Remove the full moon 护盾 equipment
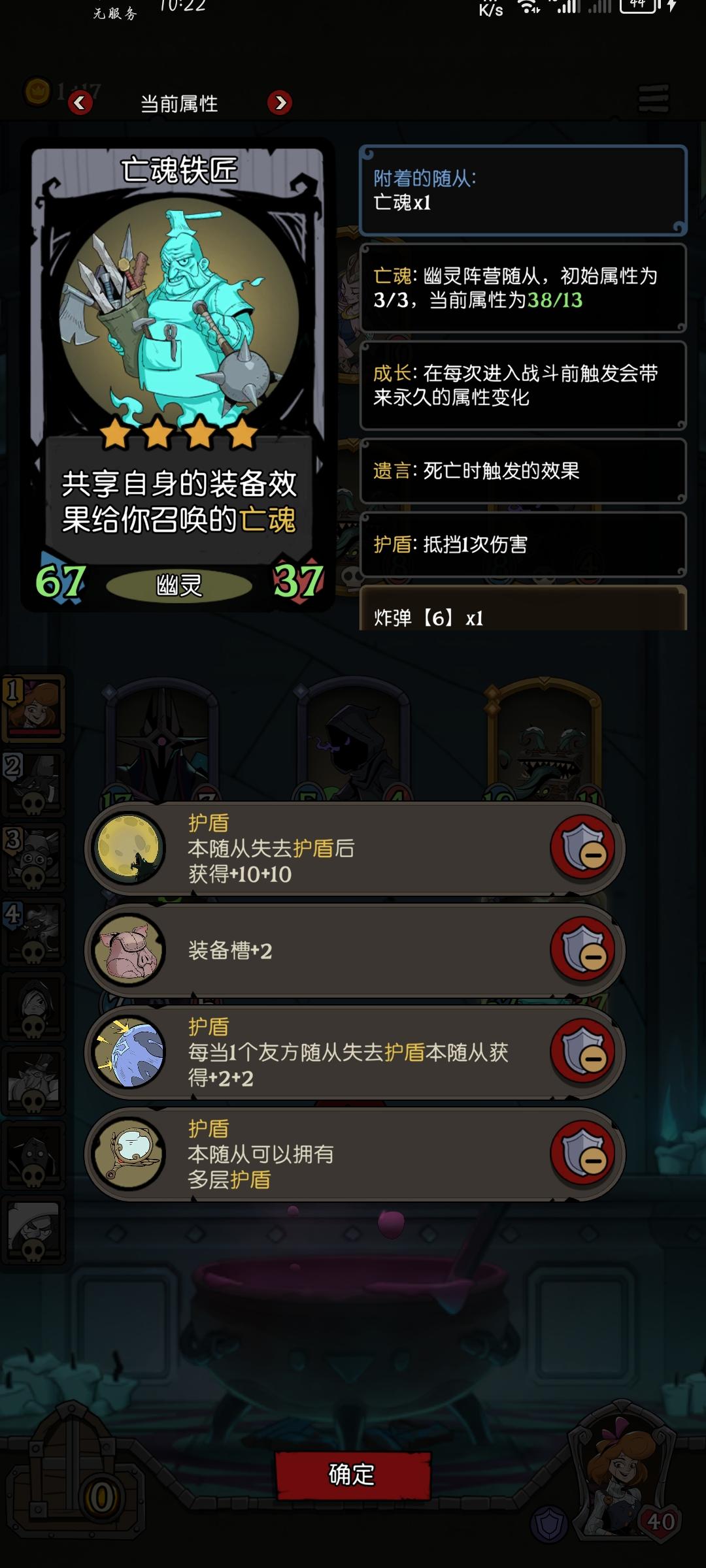The height and width of the screenshot is (1568, 706). pyautogui.click(x=583, y=847)
